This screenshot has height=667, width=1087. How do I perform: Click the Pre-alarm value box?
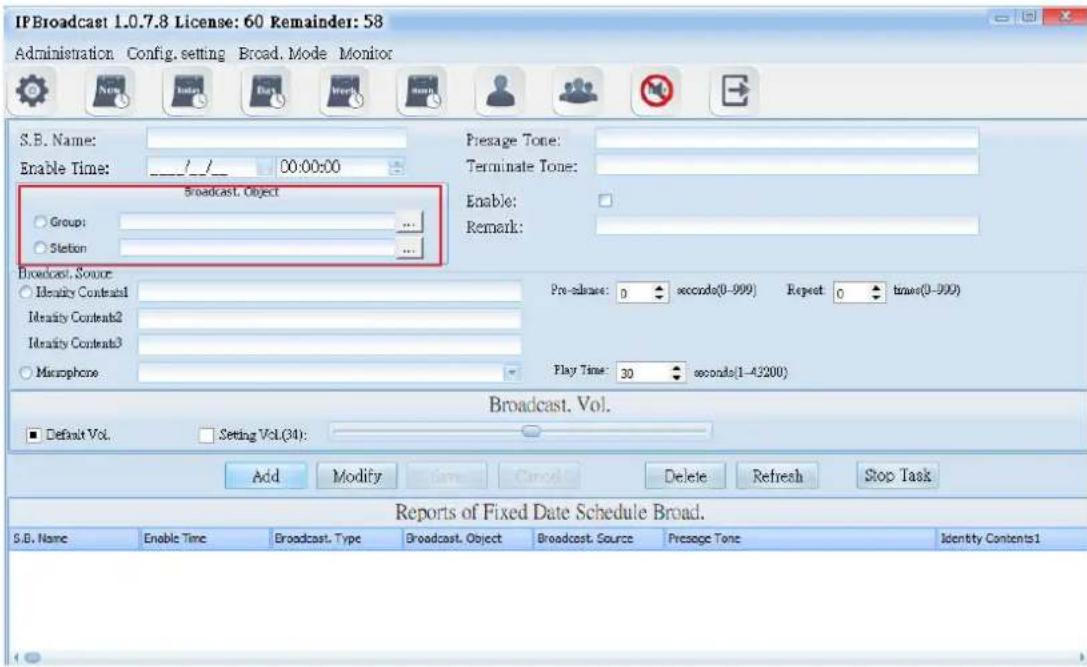635,293
